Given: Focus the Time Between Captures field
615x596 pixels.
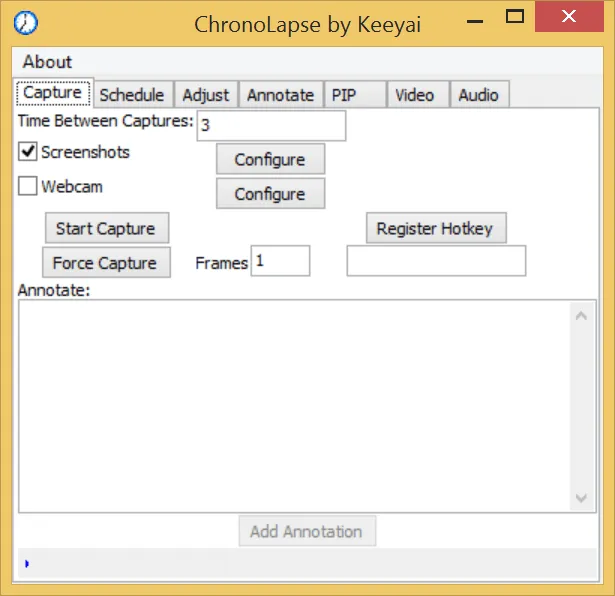Looking at the screenshot, I should tap(270, 126).
